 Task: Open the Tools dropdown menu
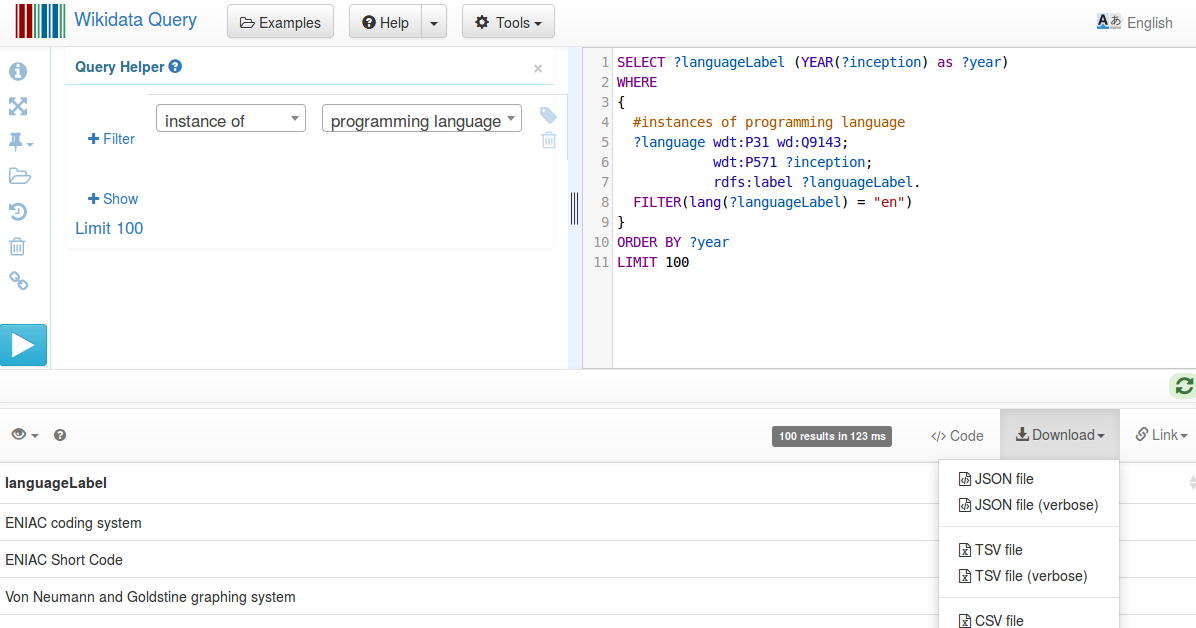(x=508, y=22)
